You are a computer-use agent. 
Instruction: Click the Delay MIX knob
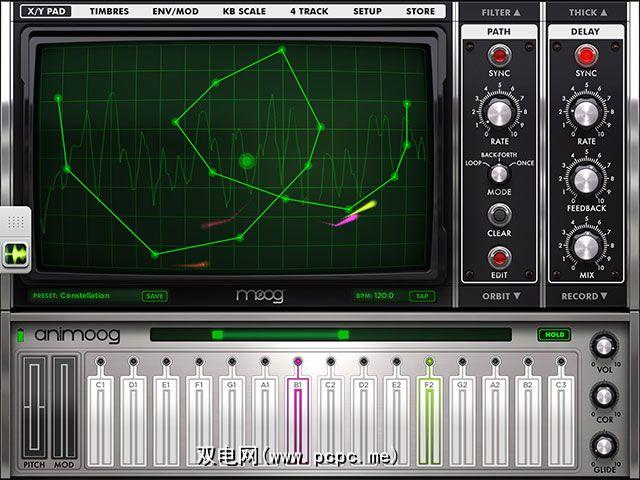pyautogui.click(x=585, y=246)
